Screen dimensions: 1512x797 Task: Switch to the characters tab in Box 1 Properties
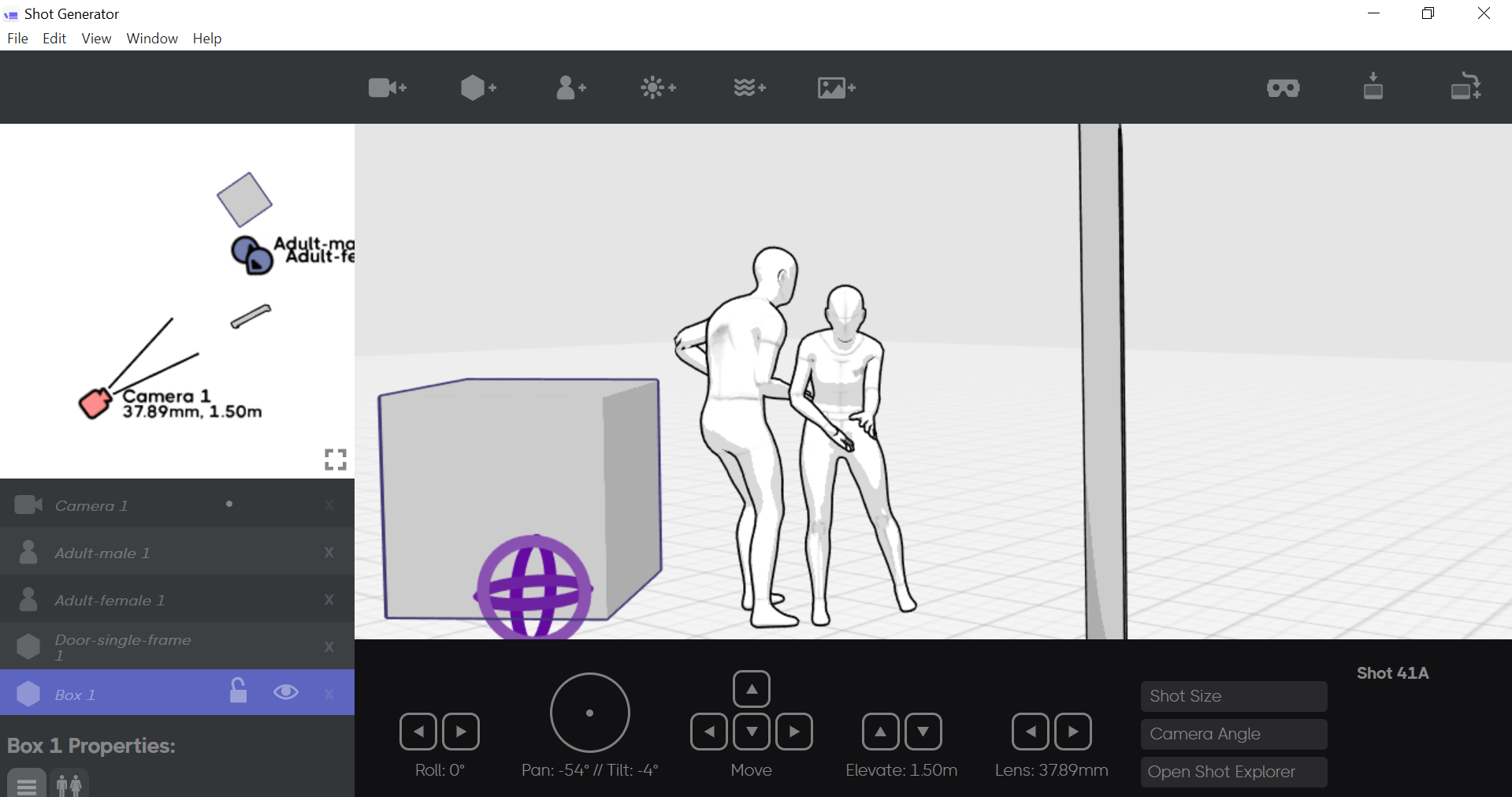69,784
